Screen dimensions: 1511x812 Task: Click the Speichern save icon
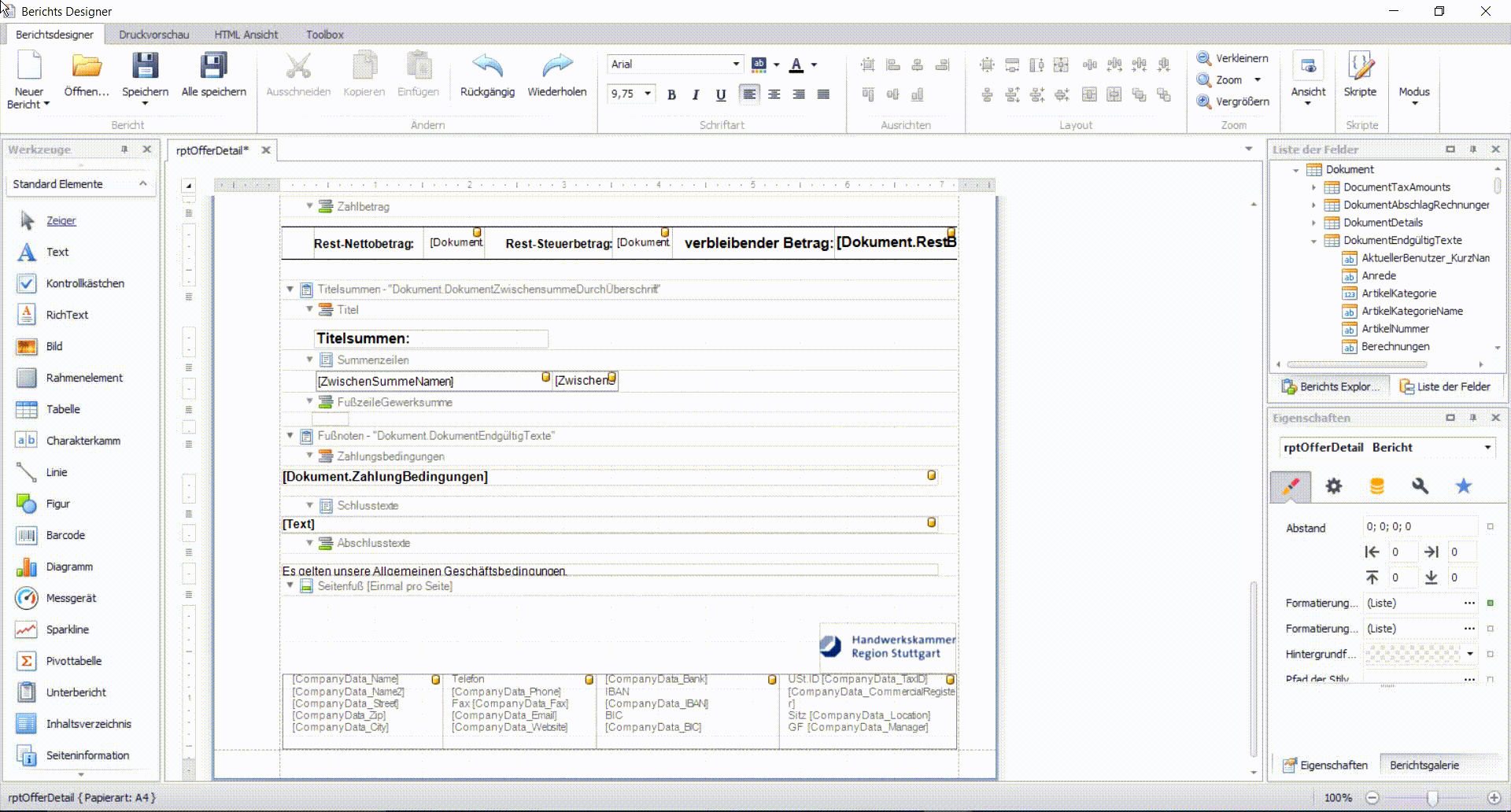(145, 66)
